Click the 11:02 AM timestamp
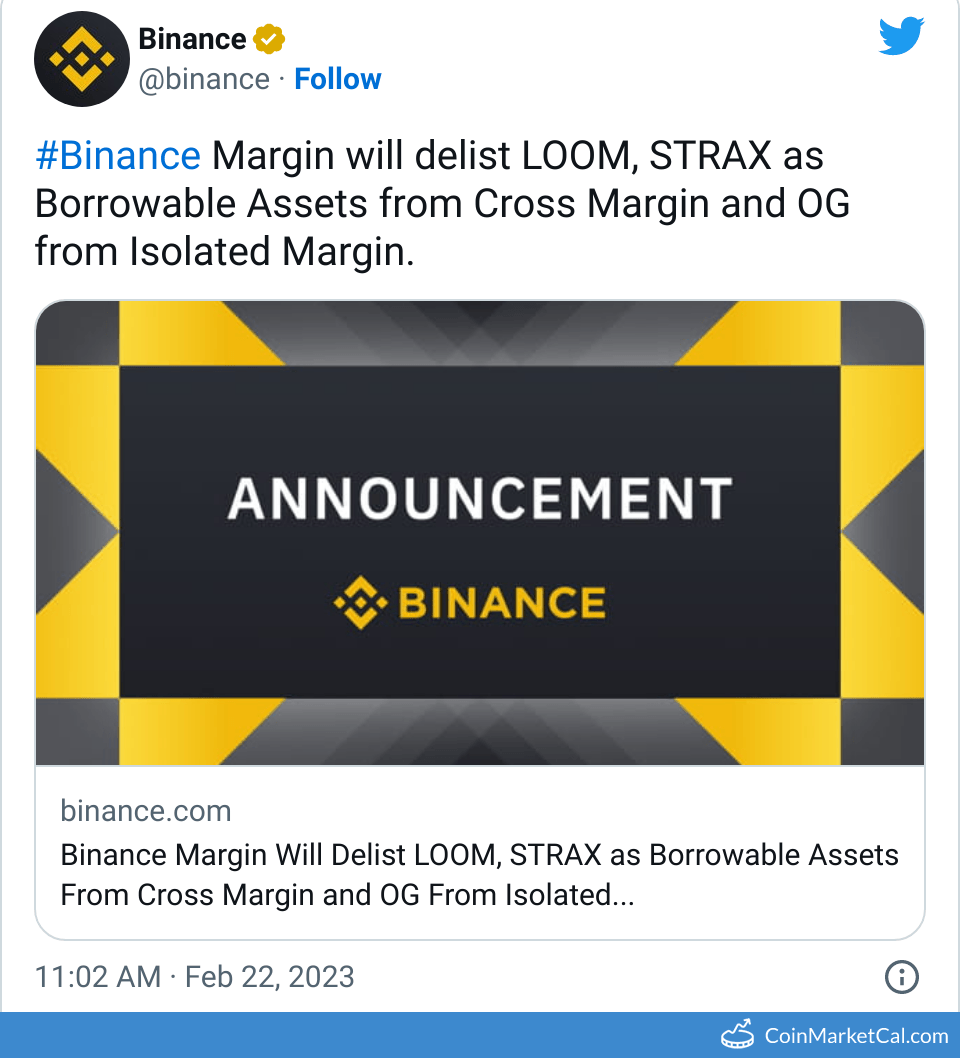This screenshot has height=1058, width=960. click(97, 976)
